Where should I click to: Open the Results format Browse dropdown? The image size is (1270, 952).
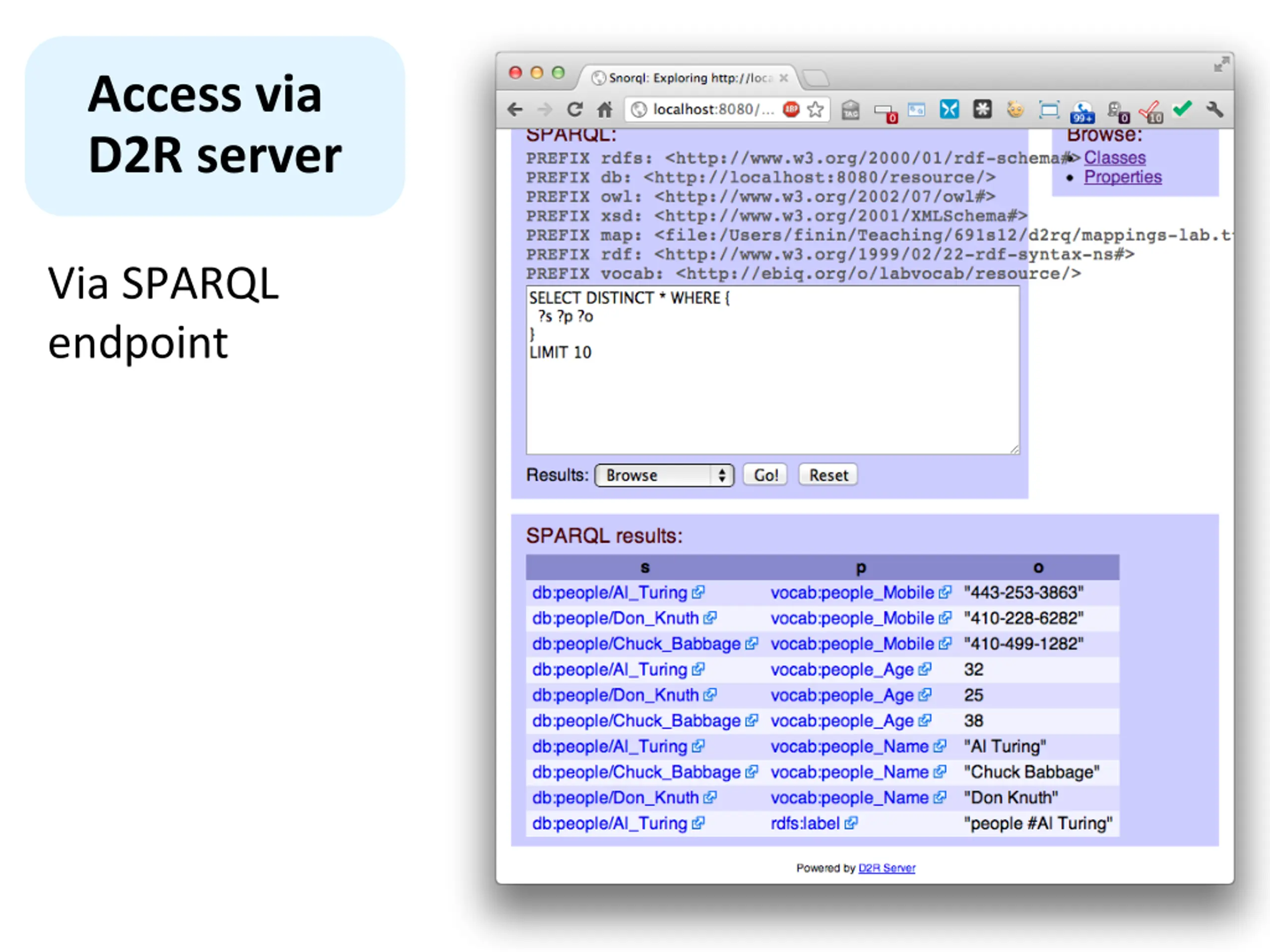664,475
